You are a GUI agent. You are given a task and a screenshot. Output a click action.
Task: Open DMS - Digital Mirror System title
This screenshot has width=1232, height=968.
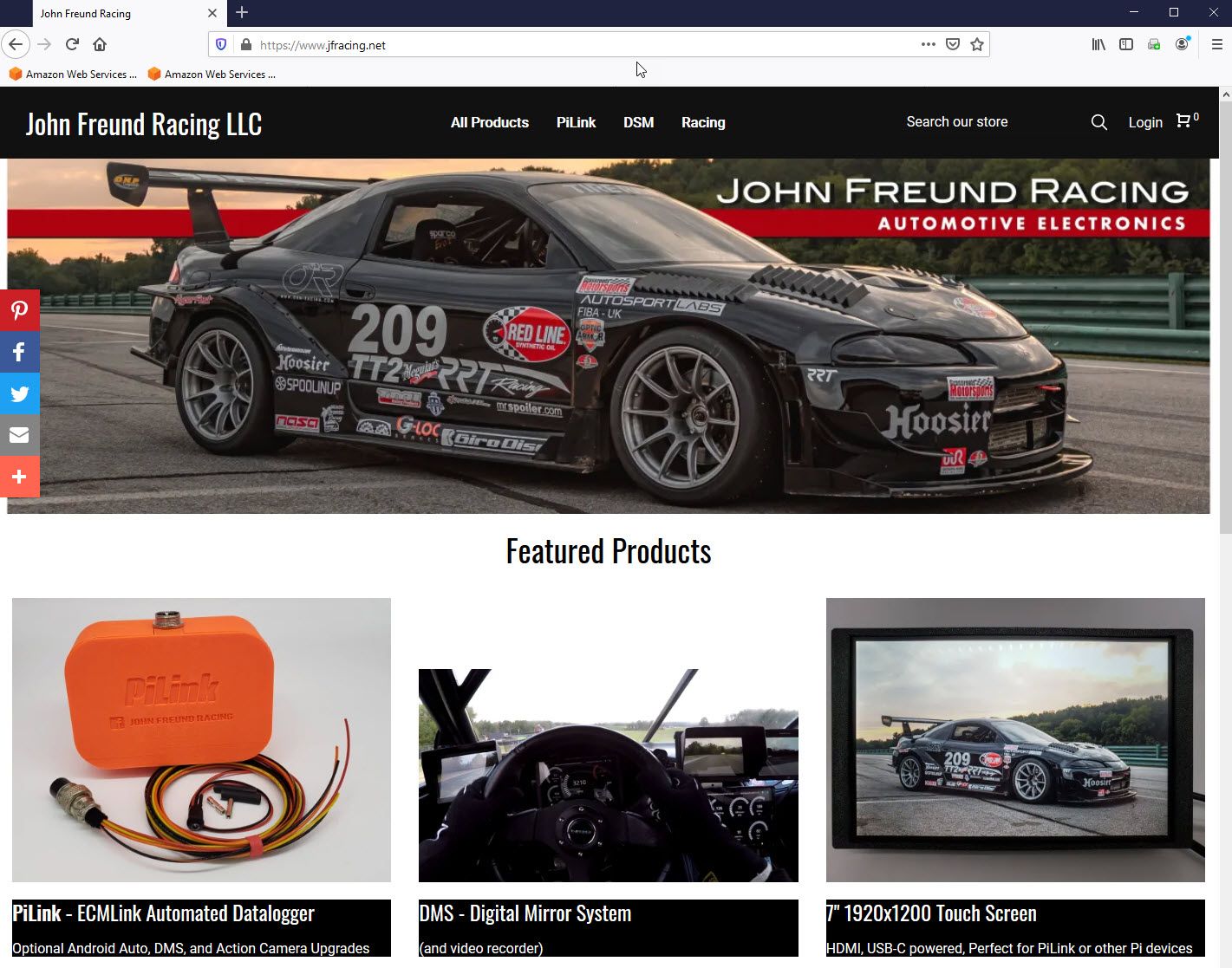click(x=525, y=913)
